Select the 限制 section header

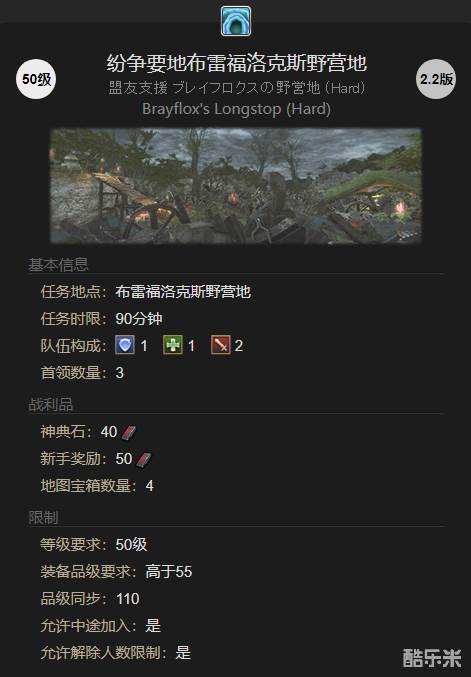click(43, 517)
